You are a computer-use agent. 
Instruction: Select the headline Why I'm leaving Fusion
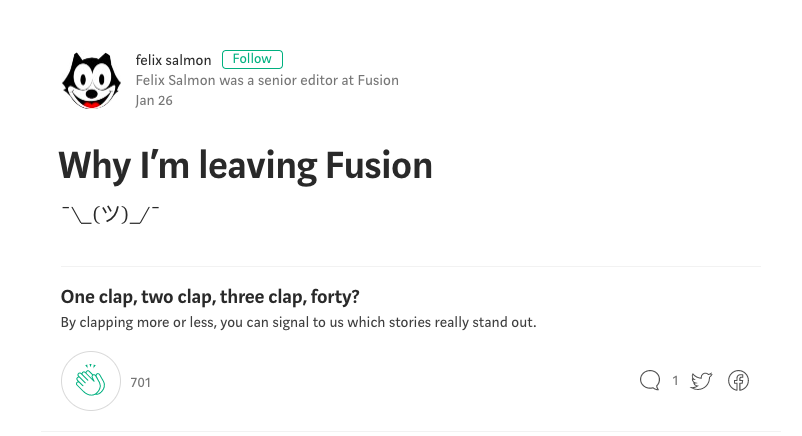[246, 165]
